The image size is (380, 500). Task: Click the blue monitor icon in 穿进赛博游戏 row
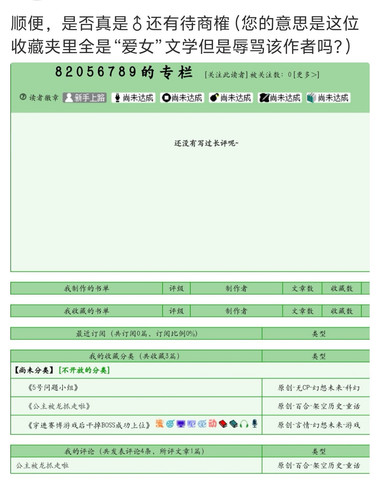(181, 424)
